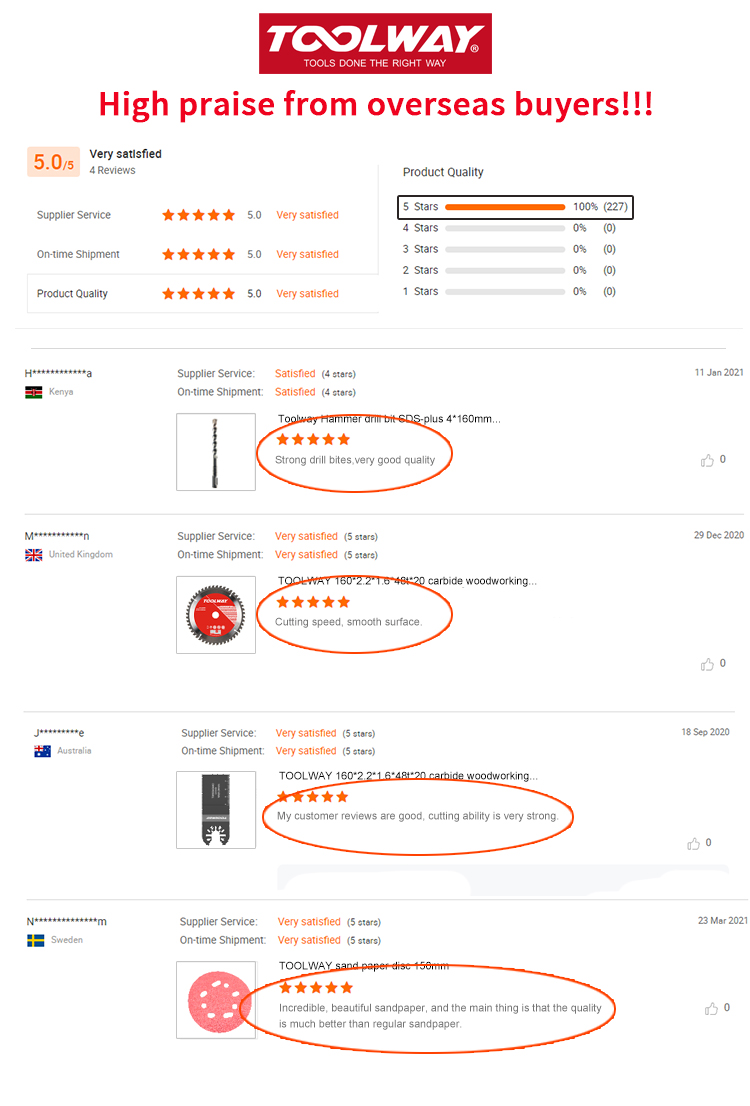
Task: Open the red sandpaper disc thumbnail
Action: tap(216, 1000)
